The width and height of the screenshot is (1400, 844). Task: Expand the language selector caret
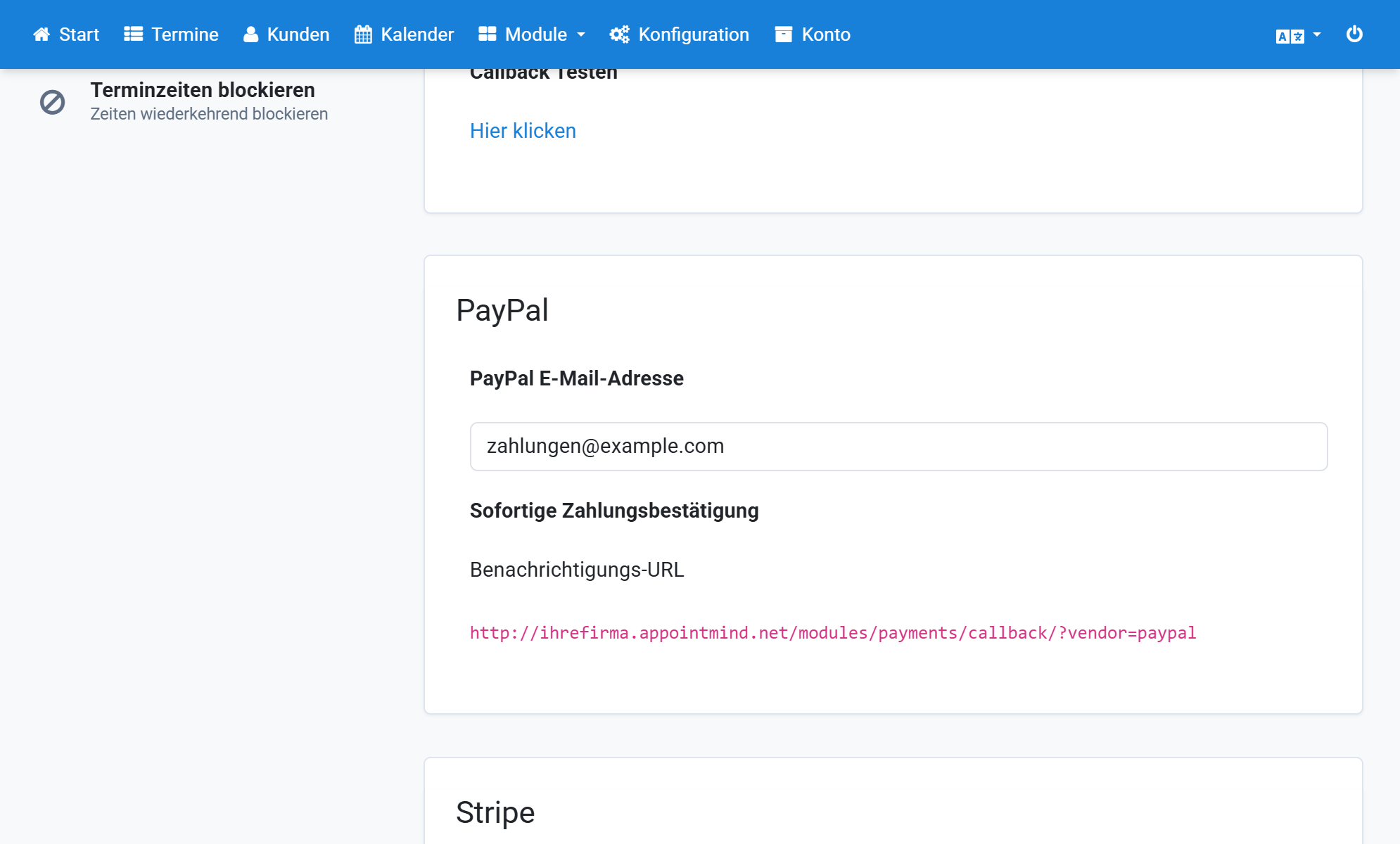click(x=1317, y=34)
